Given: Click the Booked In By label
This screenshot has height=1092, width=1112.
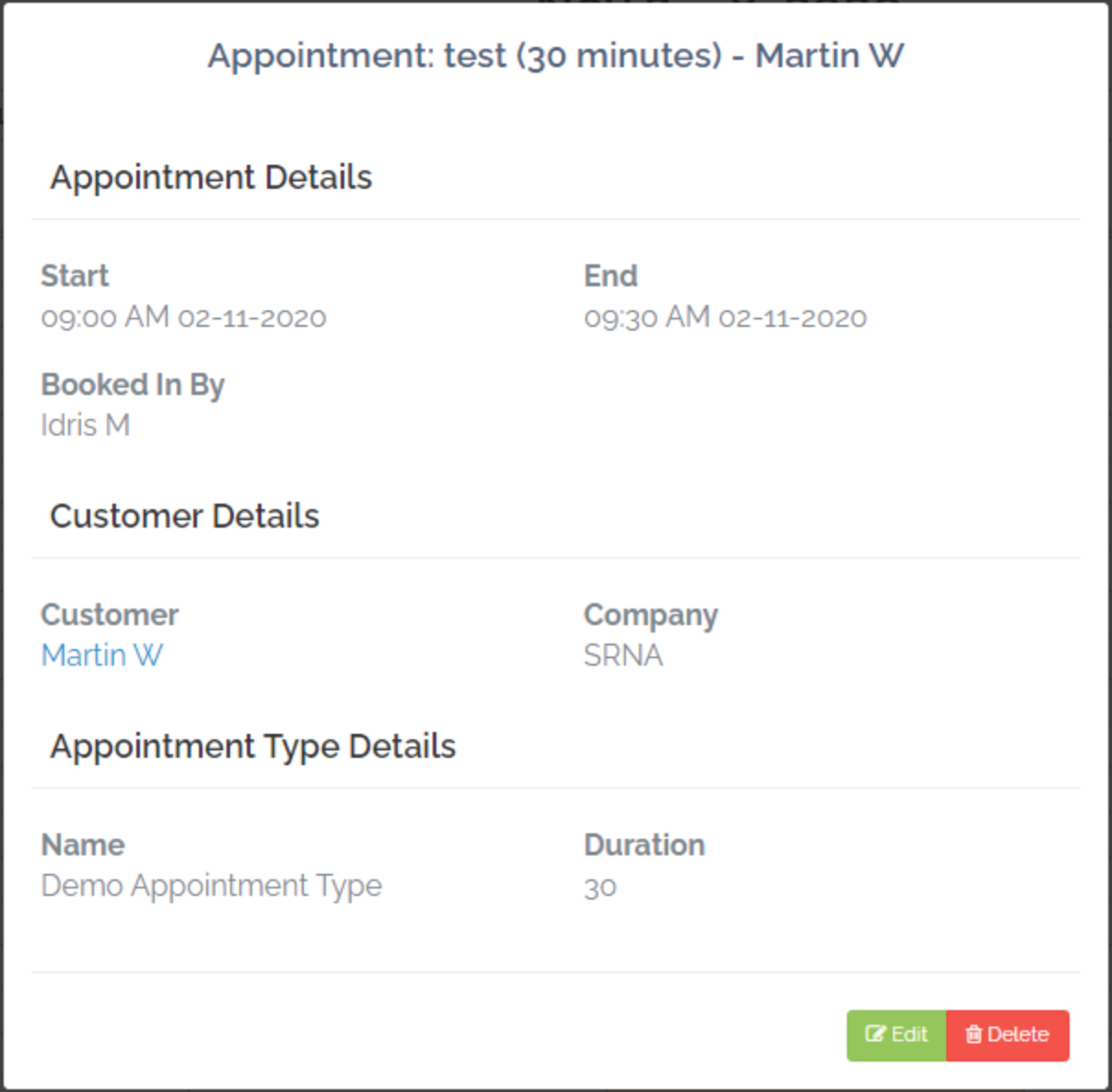Looking at the screenshot, I should (x=133, y=385).
